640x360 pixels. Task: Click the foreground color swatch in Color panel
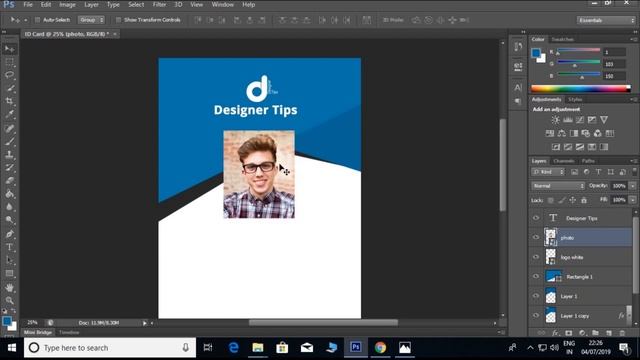pyautogui.click(x=536, y=53)
